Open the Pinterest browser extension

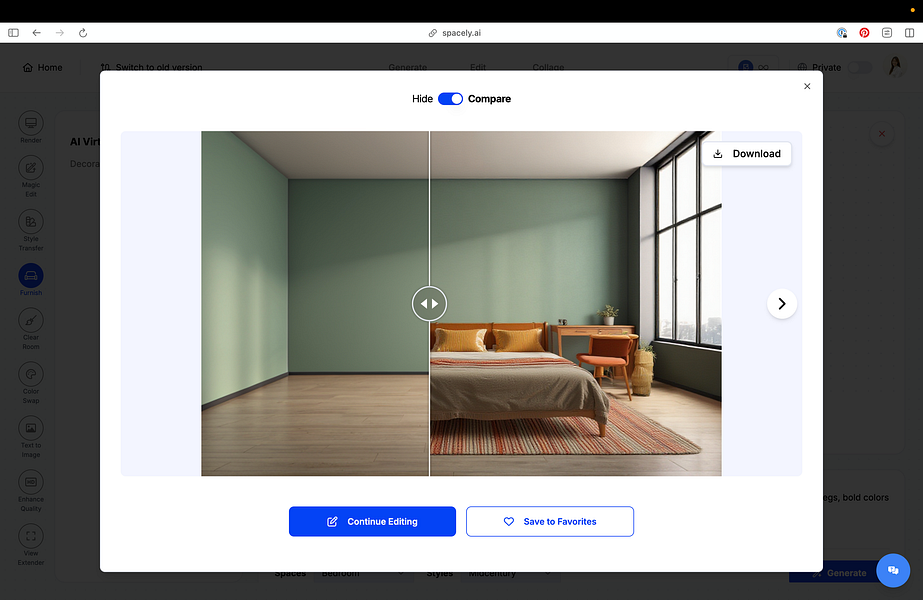[864, 33]
